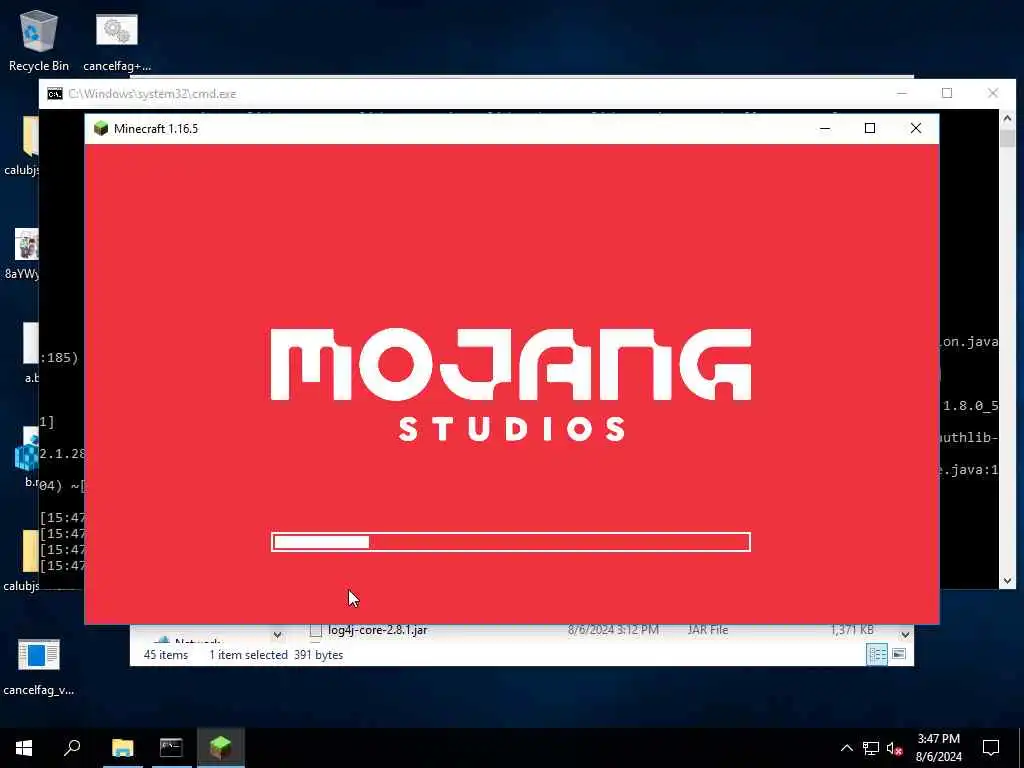Maximize the Minecraft 1.16.5 window

(x=870, y=128)
